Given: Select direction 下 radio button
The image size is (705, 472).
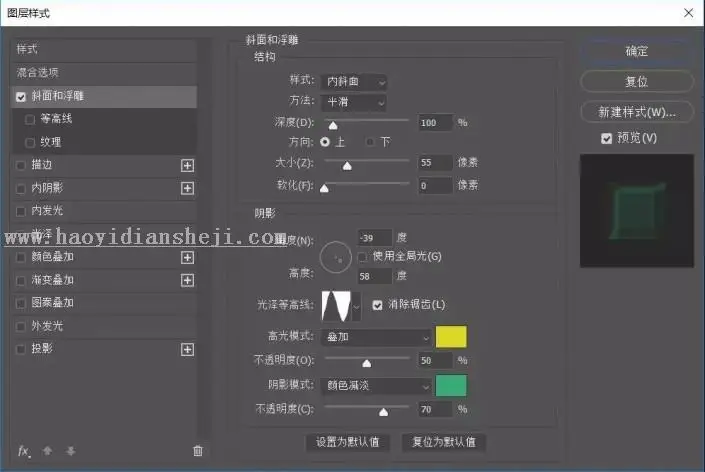Looking at the screenshot, I should click(x=370, y=142).
